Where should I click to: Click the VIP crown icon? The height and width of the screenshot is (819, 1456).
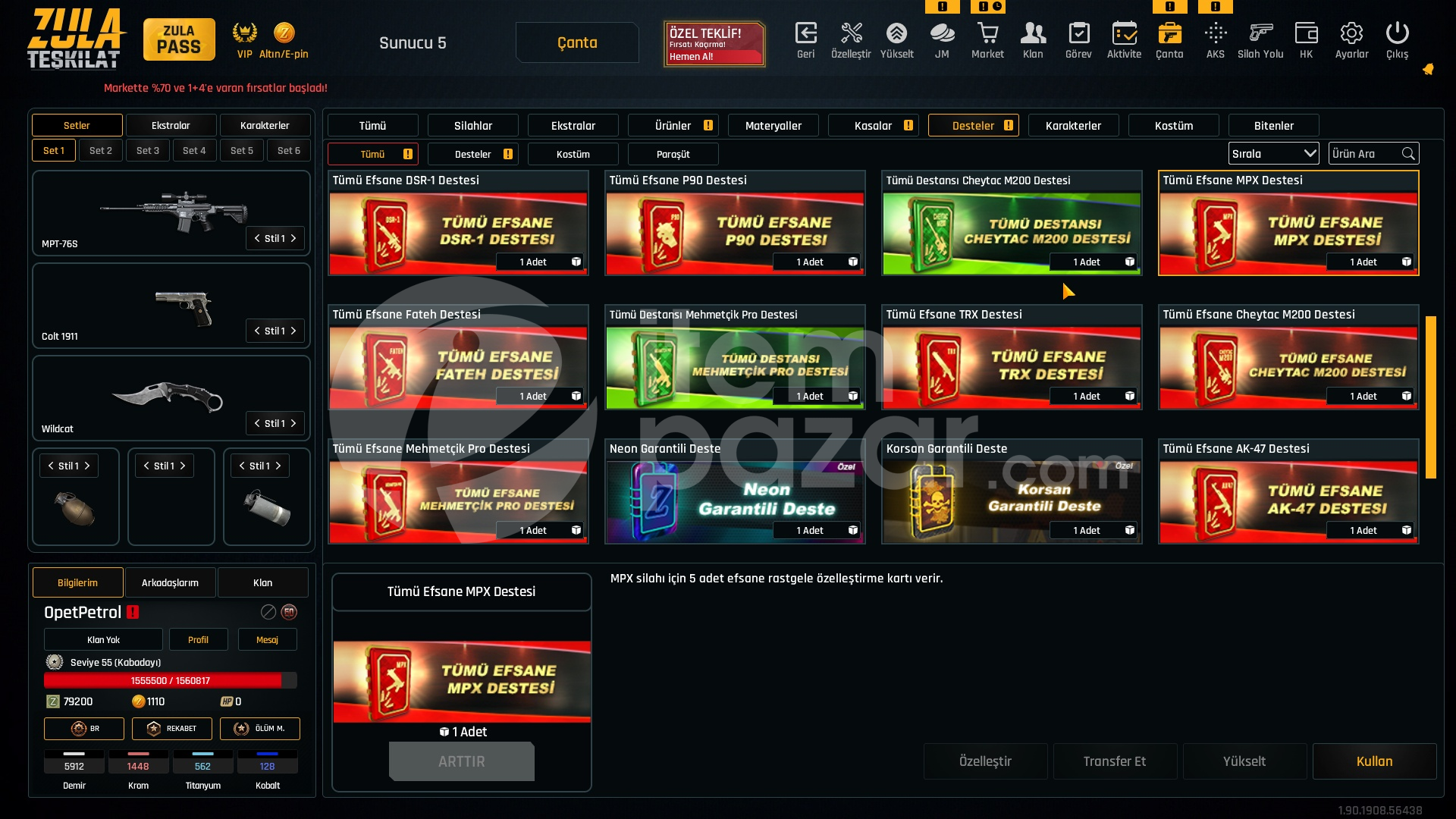tap(244, 33)
